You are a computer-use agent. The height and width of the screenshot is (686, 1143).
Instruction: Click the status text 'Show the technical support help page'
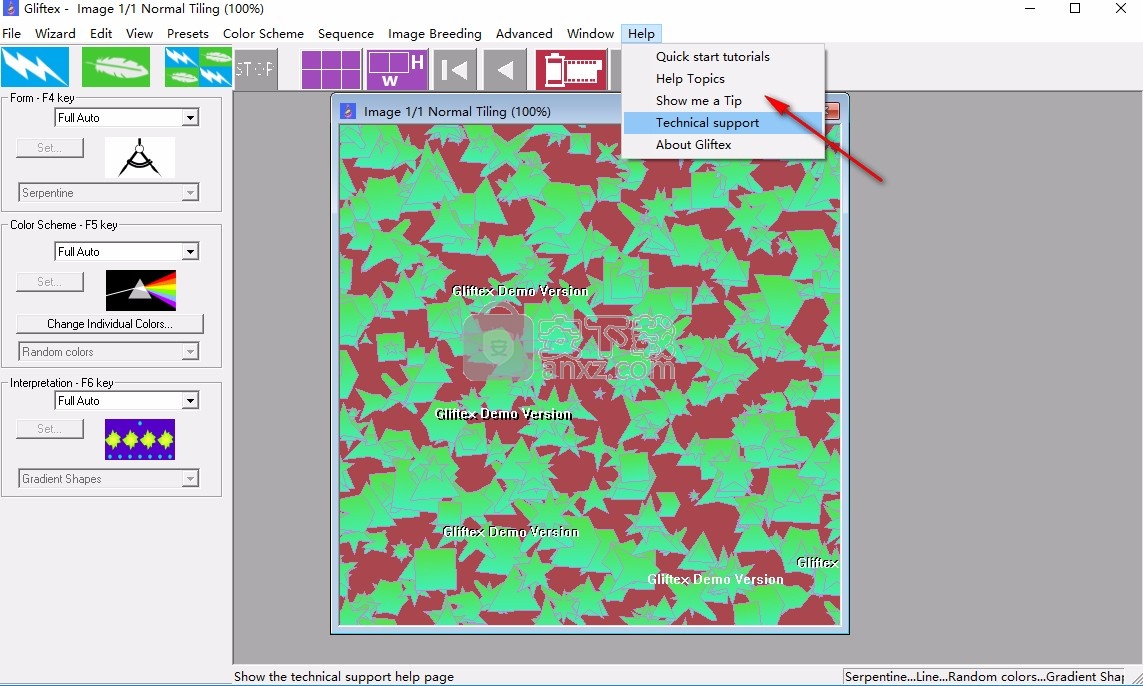click(x=344, y=677)
